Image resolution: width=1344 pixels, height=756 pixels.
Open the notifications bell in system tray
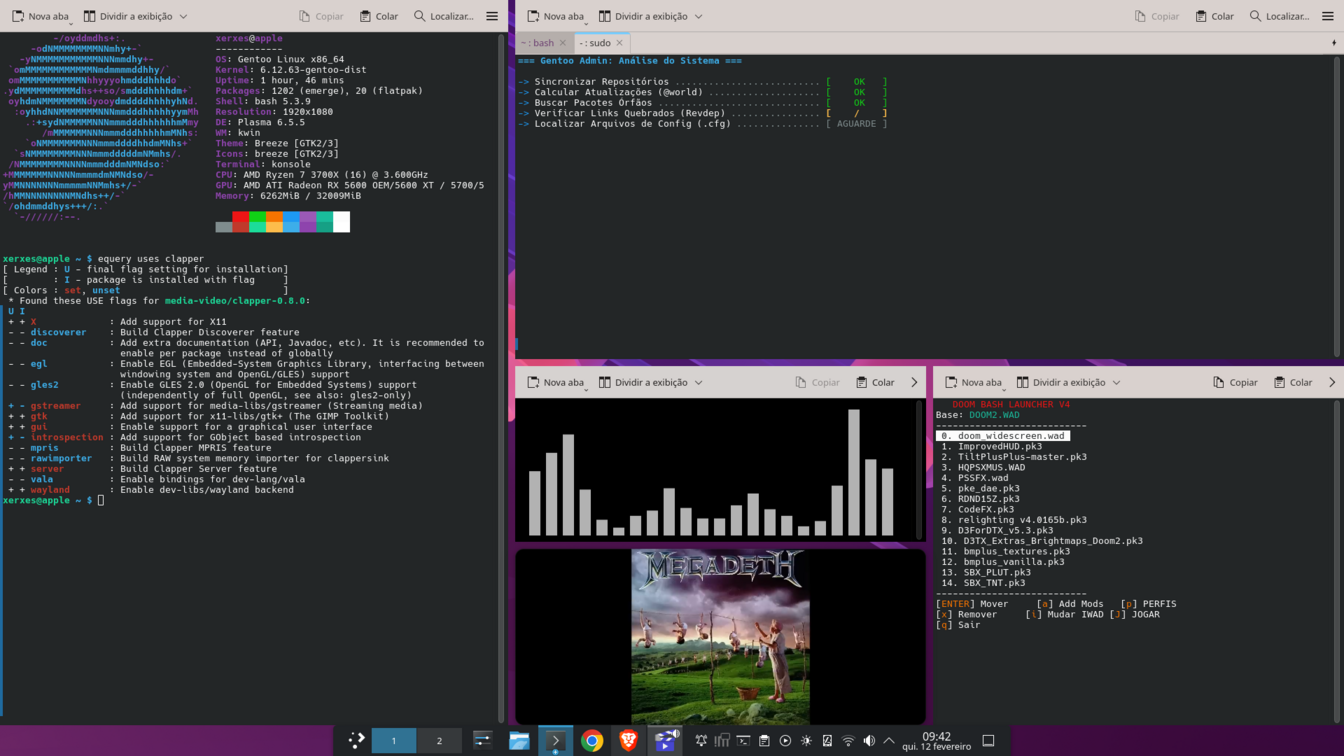[701, 741]
